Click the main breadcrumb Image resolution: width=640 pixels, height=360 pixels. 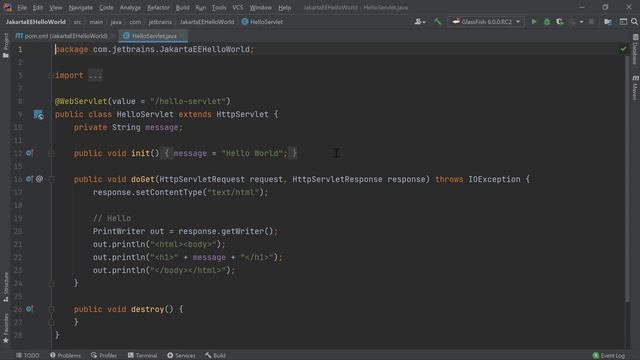[96, 22]
